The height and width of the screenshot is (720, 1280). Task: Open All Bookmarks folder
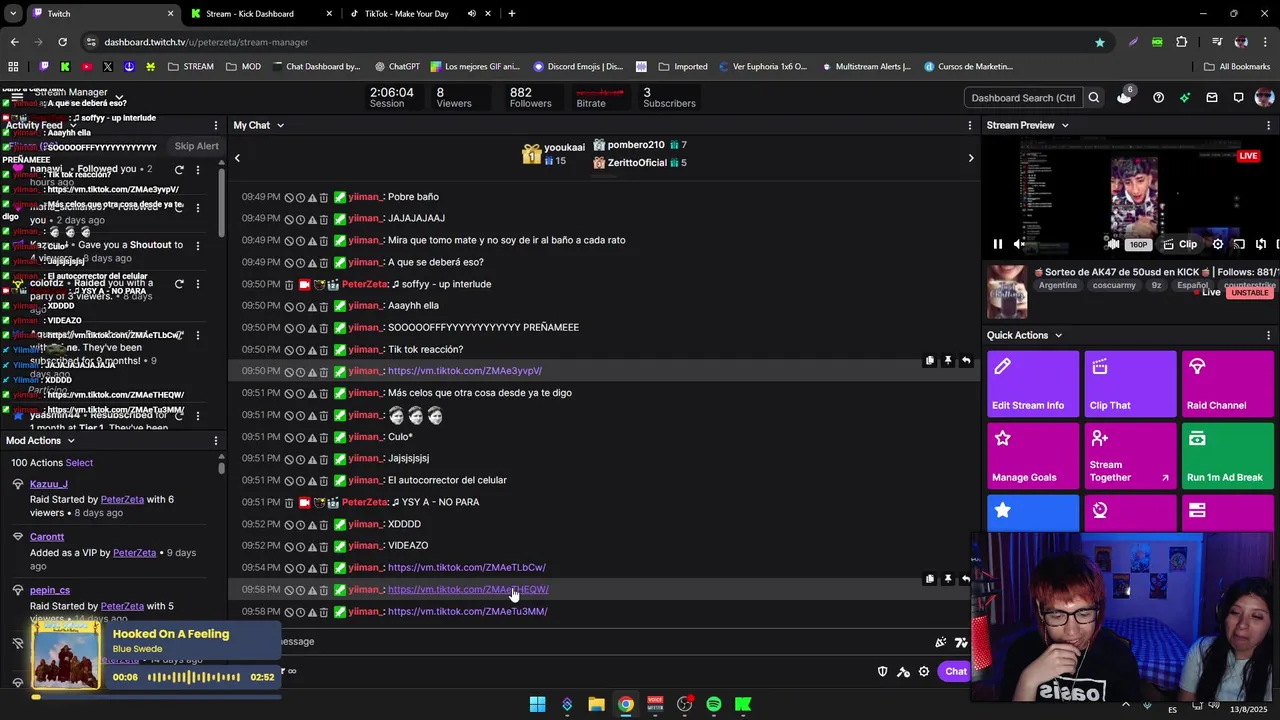pos(1237,67)
